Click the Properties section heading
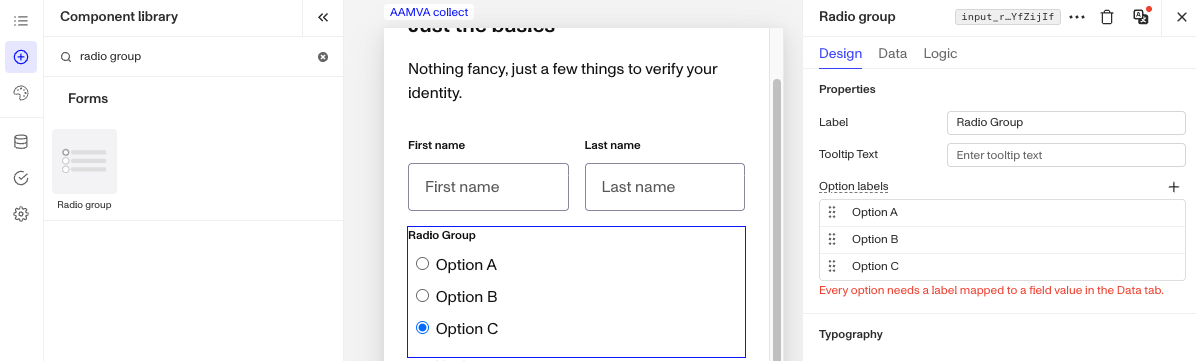 click(x=847, y=89)
